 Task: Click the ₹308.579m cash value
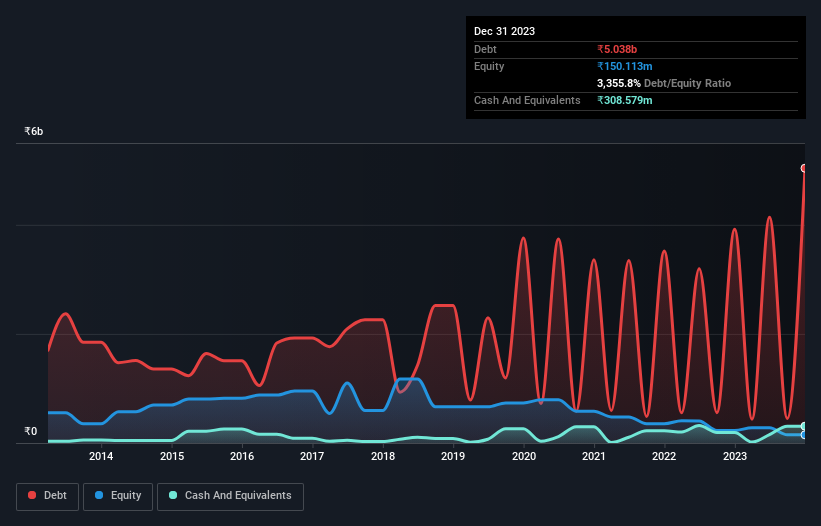point(625,100)
